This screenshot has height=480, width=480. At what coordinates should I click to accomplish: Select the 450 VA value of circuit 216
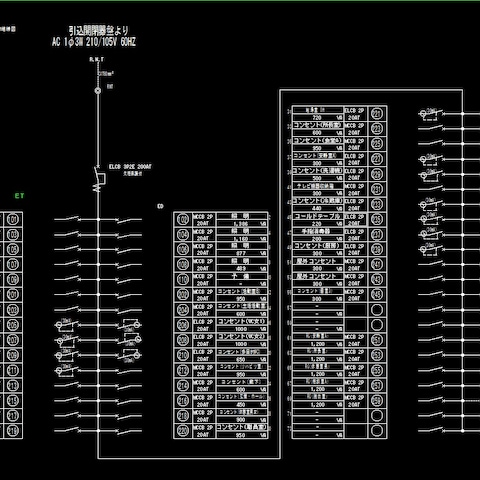pos(241,405)
